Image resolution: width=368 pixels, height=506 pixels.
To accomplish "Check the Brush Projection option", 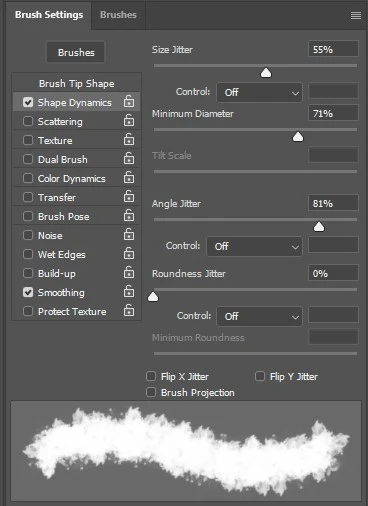I will tap(151, 392).
